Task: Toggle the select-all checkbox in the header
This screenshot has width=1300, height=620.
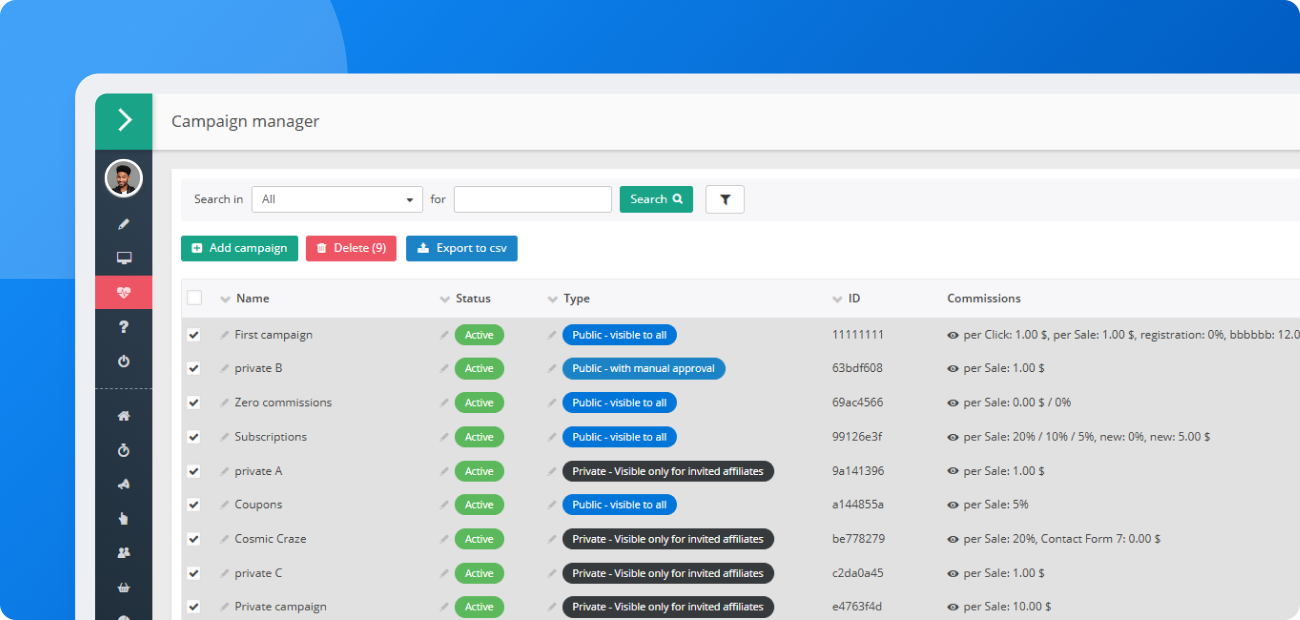Action: pos(193,297)
